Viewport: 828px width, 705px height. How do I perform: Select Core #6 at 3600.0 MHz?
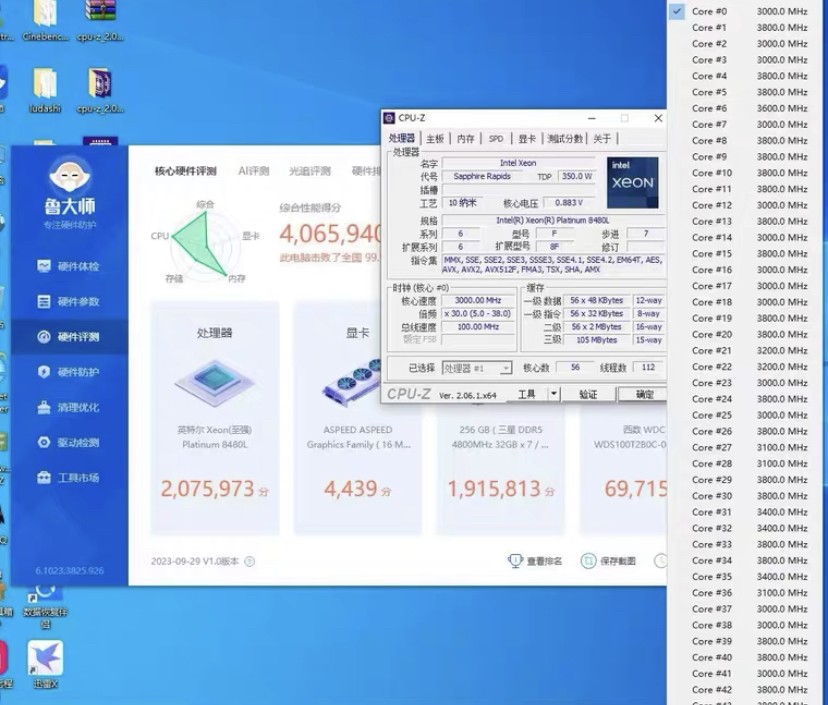[x=747, y=108]
